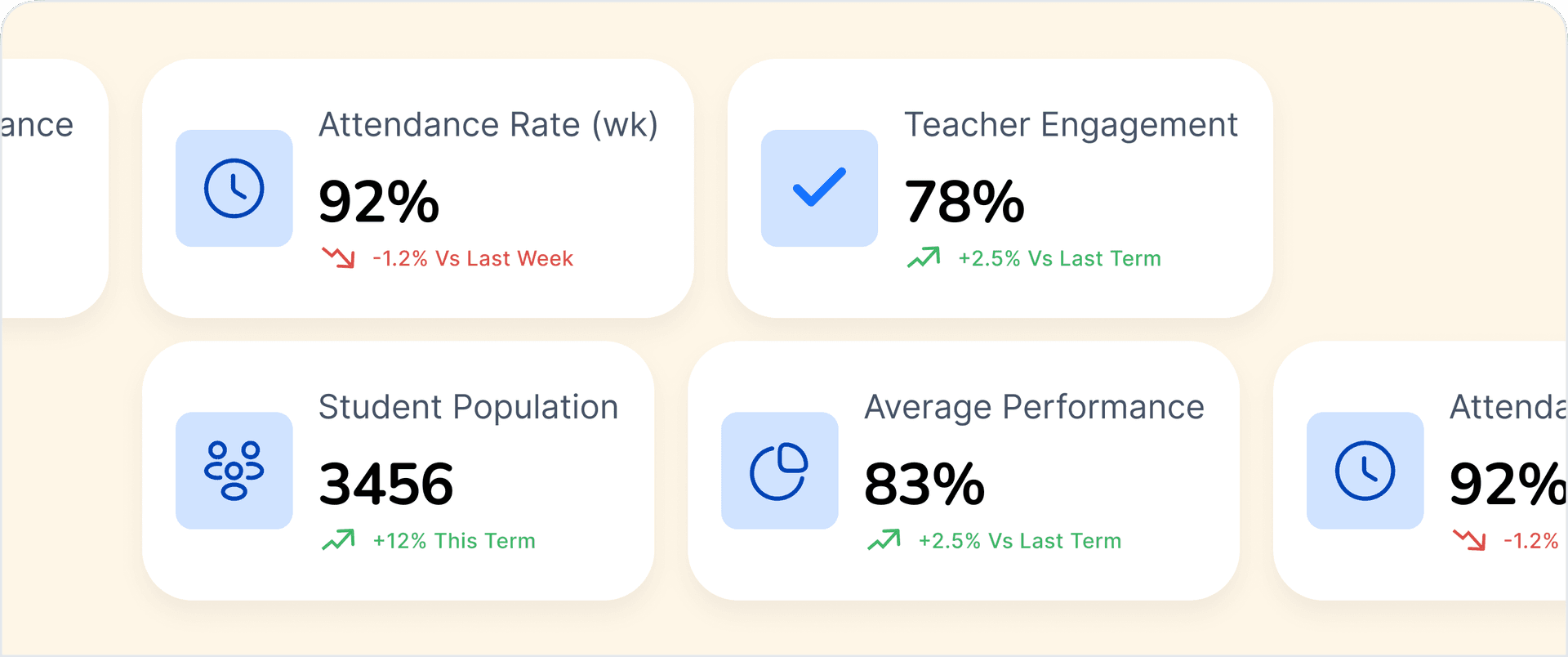Click the green upward trend arrow under 78%
The image size is (1568, 657).
point(924,258)
